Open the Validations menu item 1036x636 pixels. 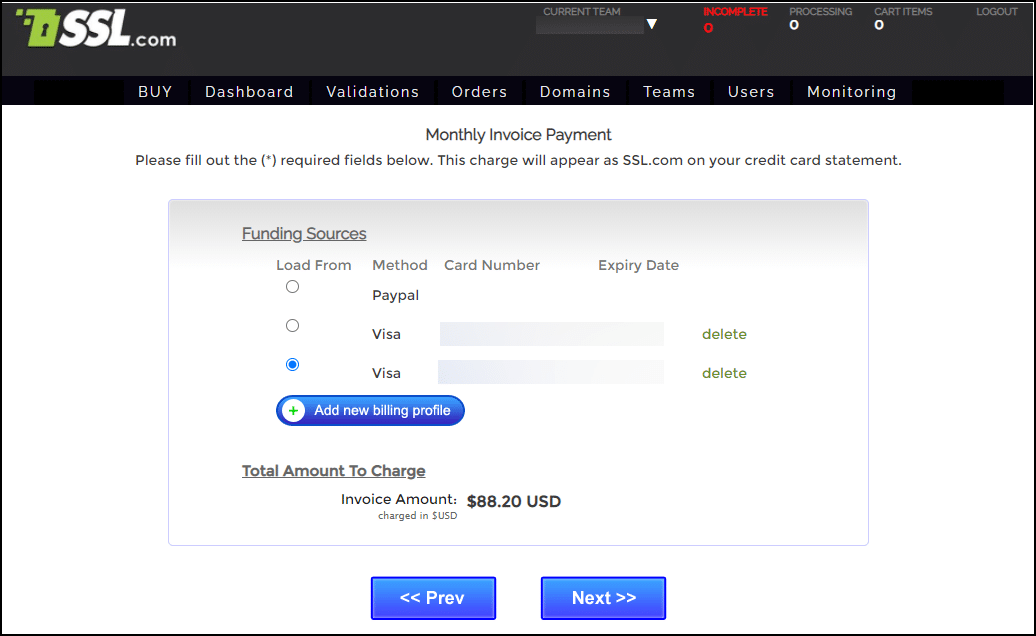click(372, 92)
